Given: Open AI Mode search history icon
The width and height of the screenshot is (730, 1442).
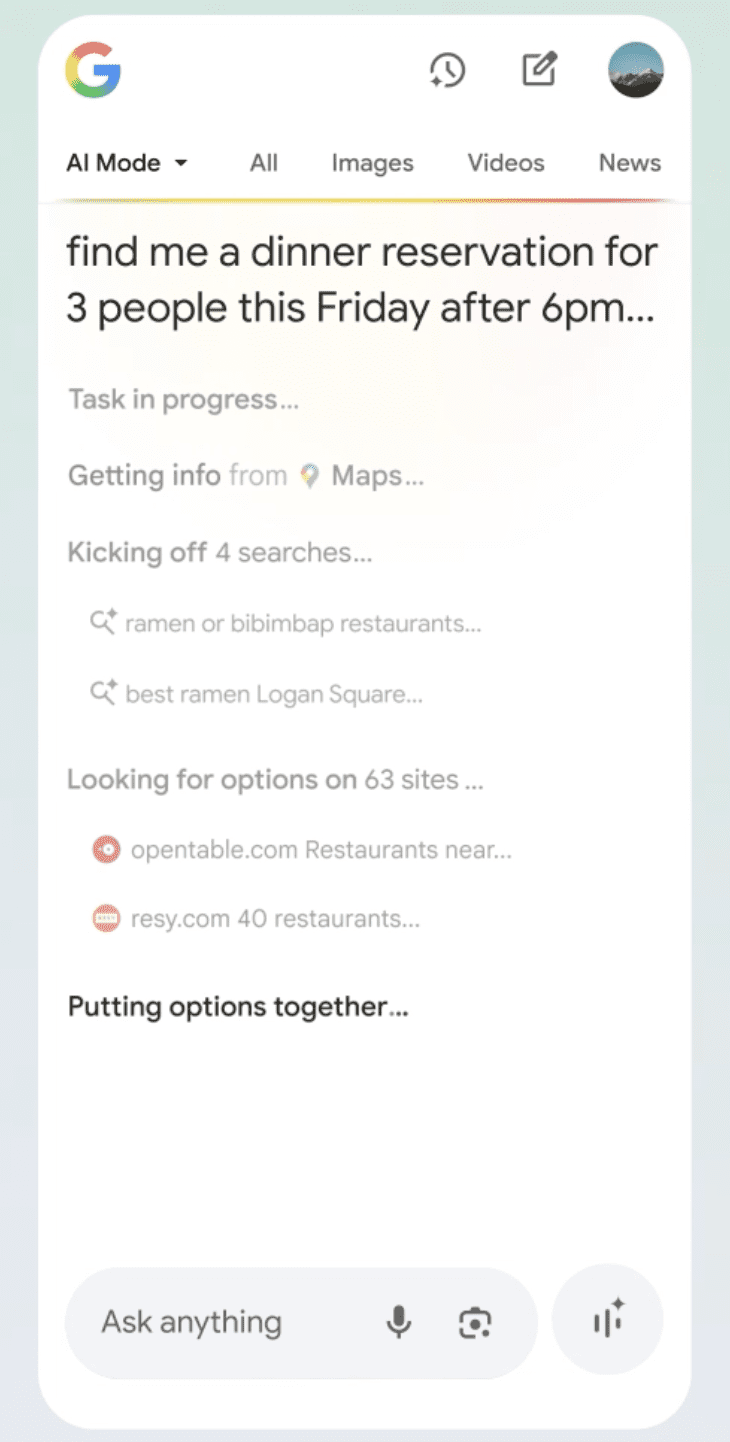Looking at the screenshot, I should [x=448, y=70].
